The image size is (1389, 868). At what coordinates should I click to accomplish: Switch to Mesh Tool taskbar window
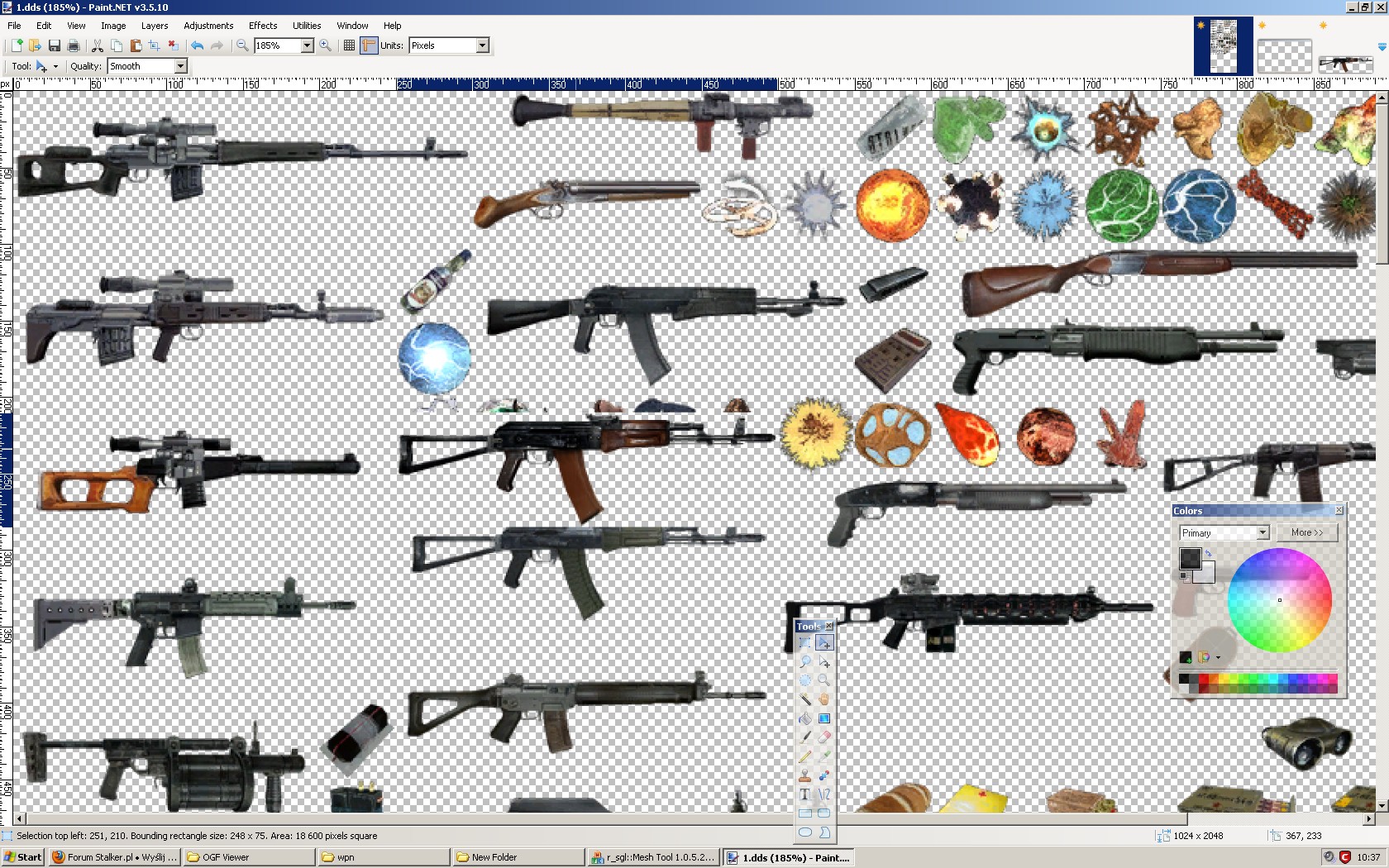(653, 857)
